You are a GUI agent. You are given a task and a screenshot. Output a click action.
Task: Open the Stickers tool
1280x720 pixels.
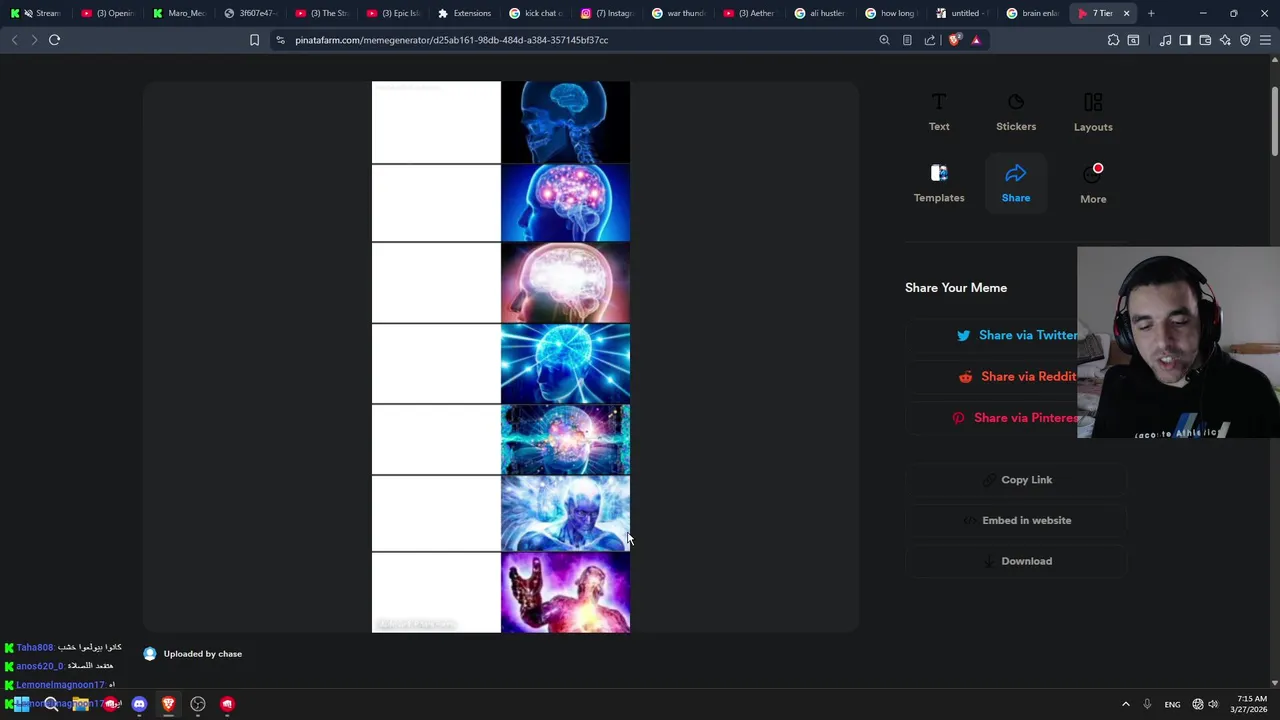(1016, 113)
